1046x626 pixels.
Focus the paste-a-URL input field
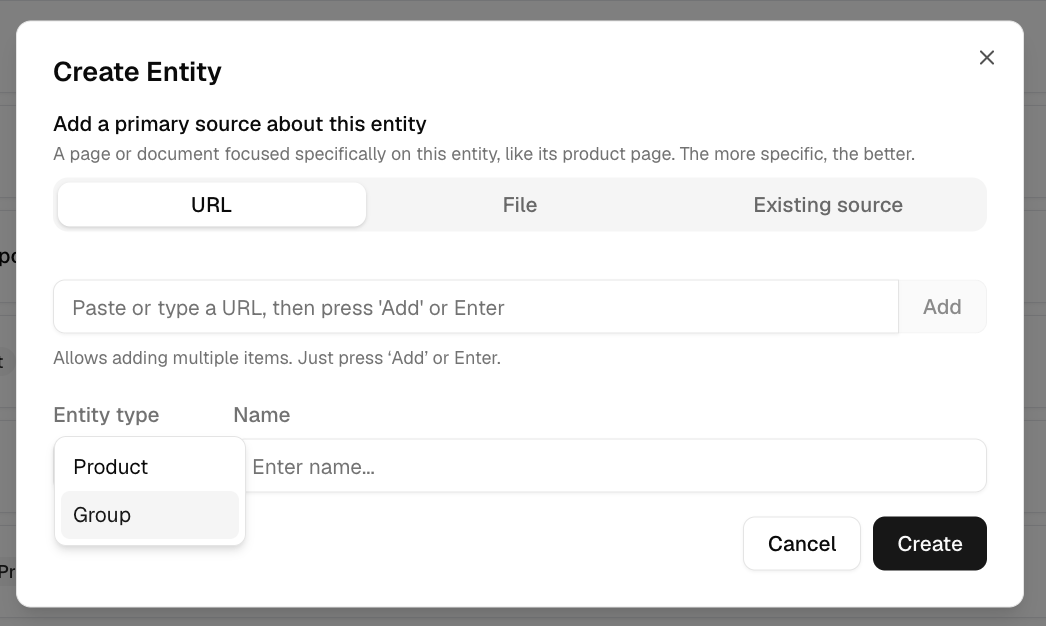tap(476, 307)
